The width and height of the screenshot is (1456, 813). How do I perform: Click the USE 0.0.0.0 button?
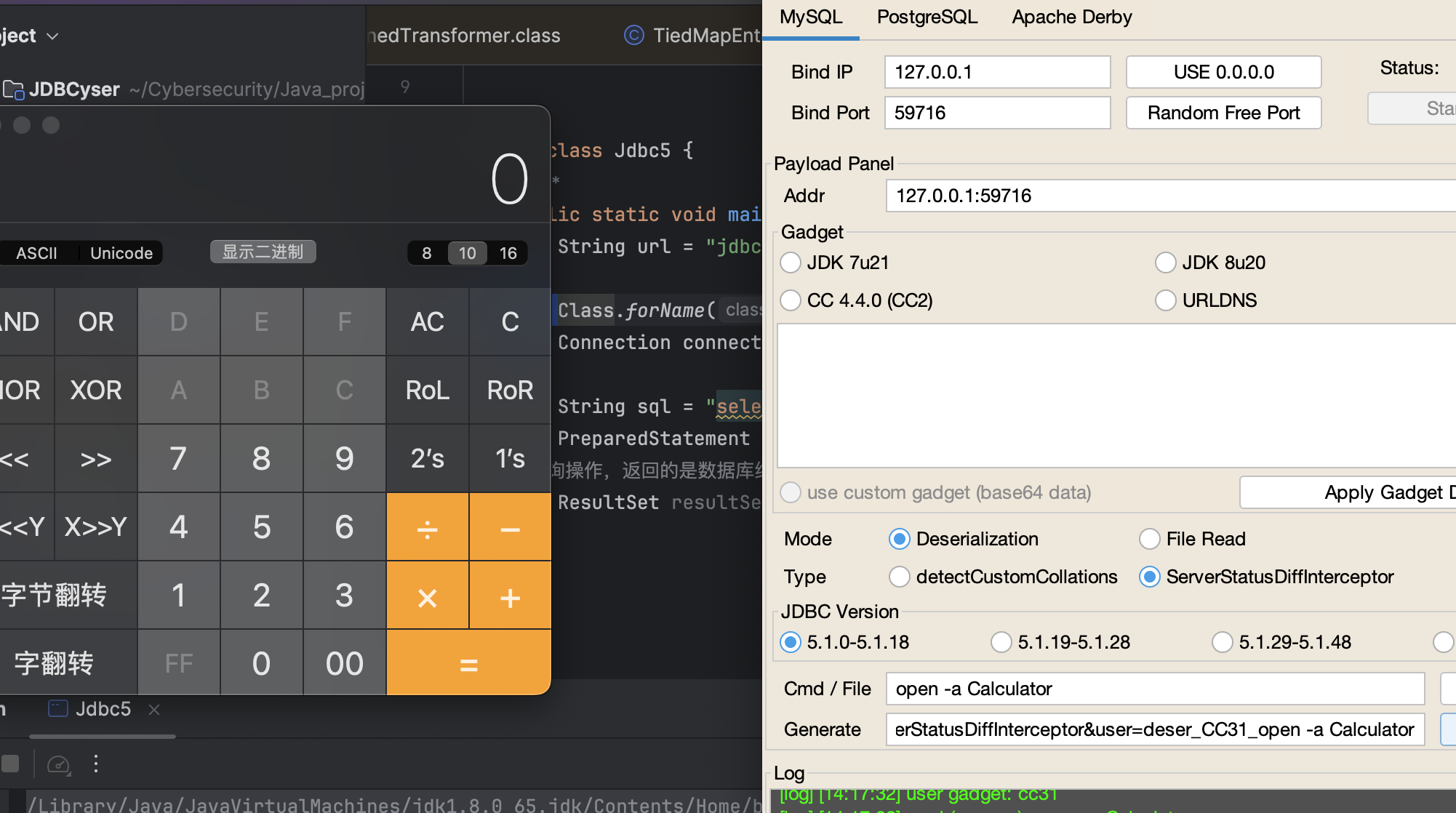click(x=1223, y=72)
